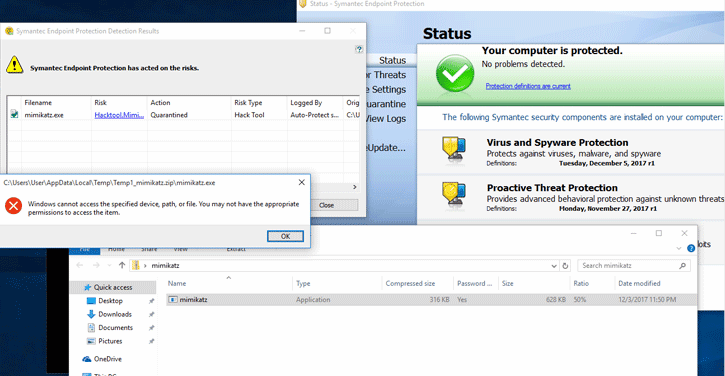Click the help question mark icon
Viewport: 725px width, 376px height.
point(359,49)
